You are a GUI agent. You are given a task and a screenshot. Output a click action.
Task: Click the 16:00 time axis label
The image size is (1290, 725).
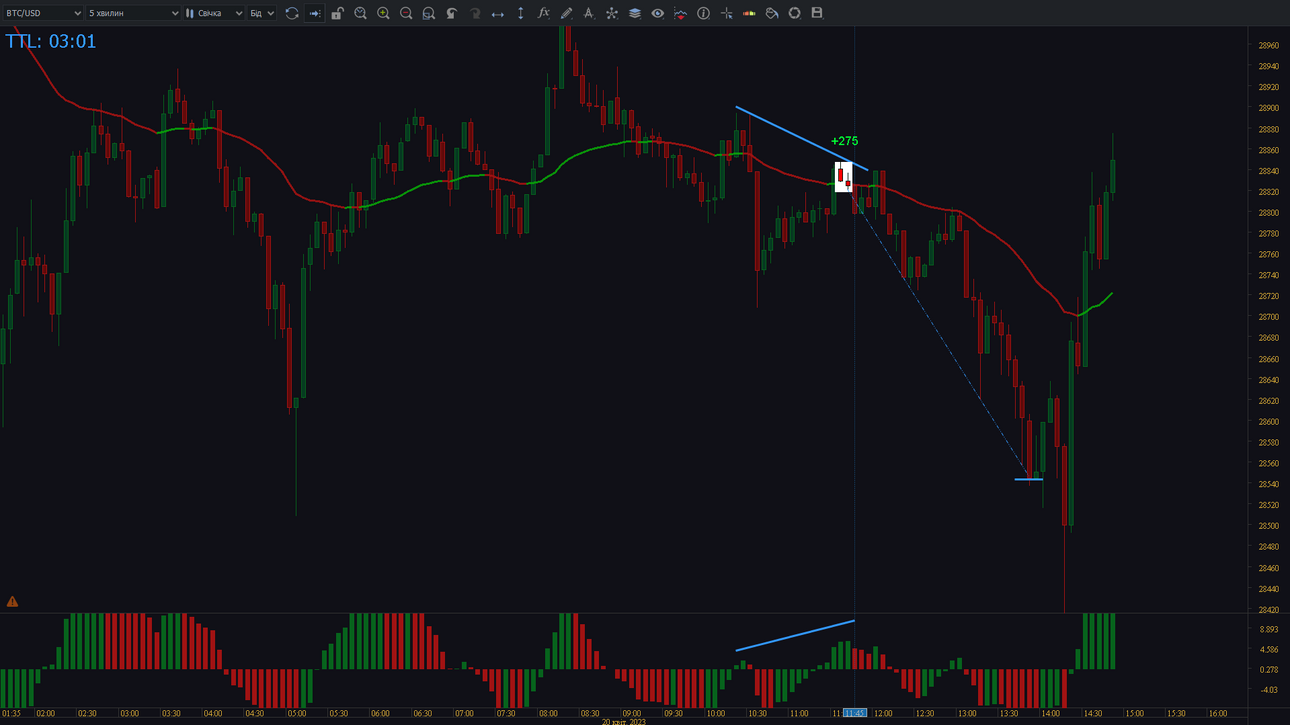tap(1217, 713)
